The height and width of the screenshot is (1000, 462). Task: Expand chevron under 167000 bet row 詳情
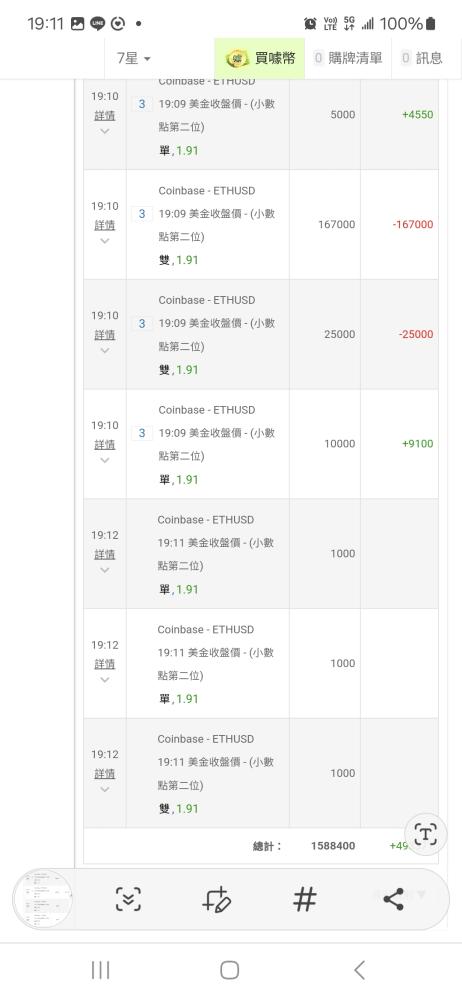[x=105, y=241]
